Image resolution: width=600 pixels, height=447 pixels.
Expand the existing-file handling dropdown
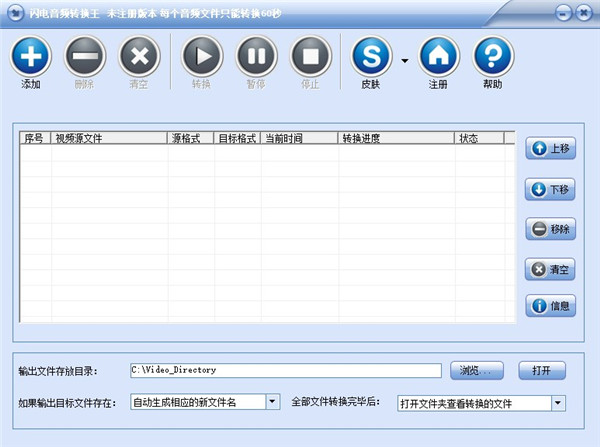[272, 402]
